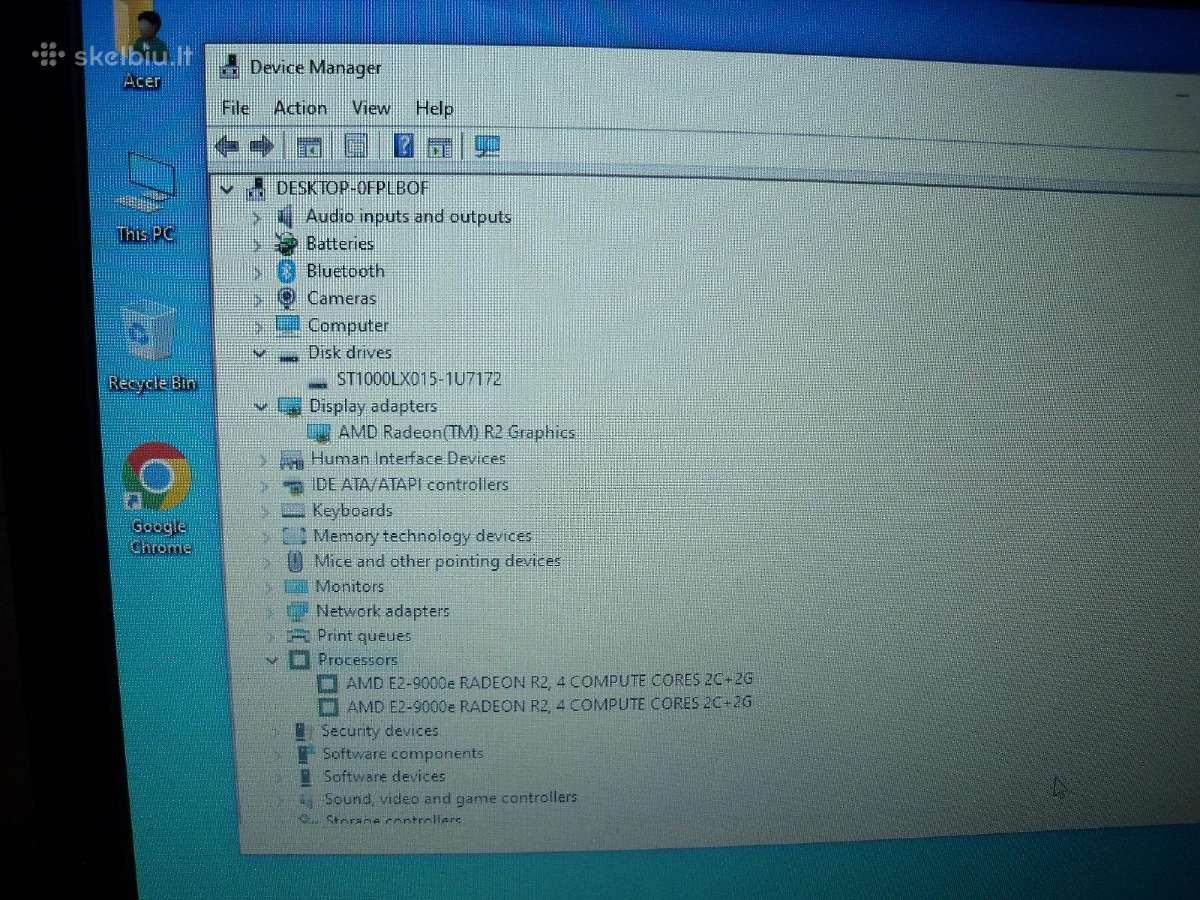The width and height of the screenshot is (1200, 900).
Task: Expand the Cameras node arrow
Action: [260, 298]
